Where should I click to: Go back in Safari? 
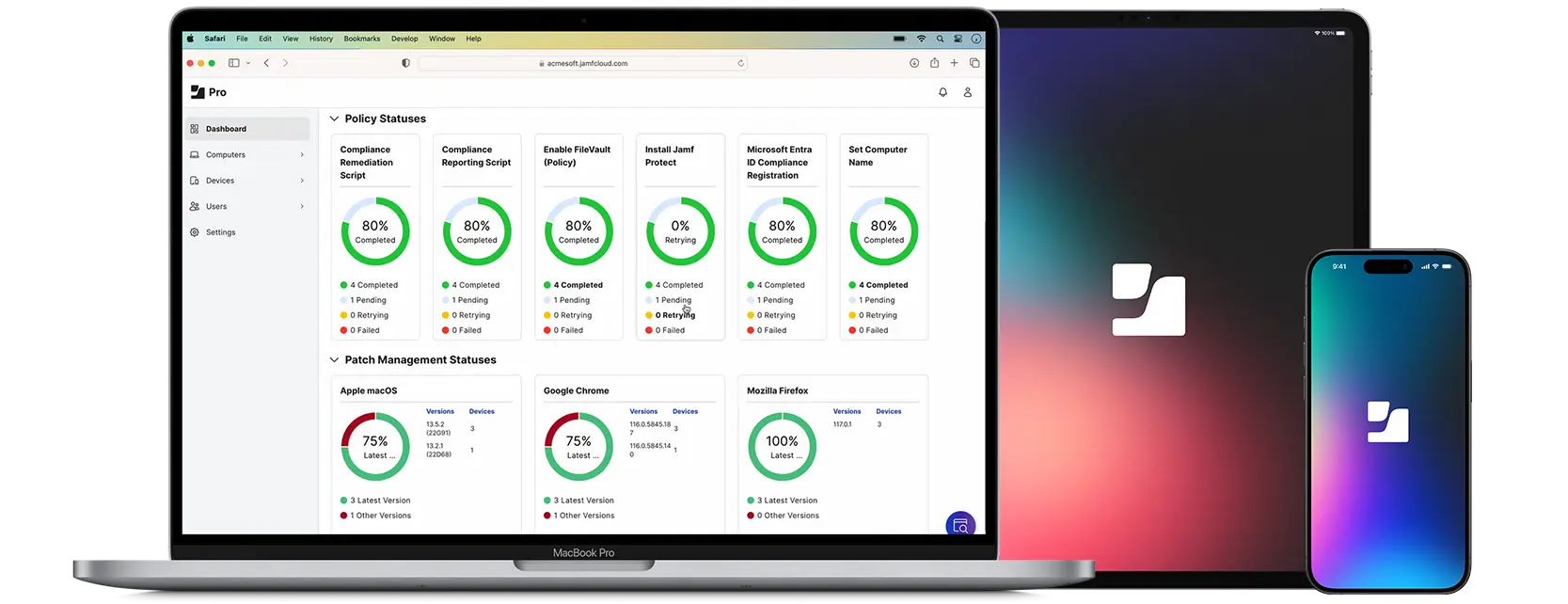coord(266,63)
